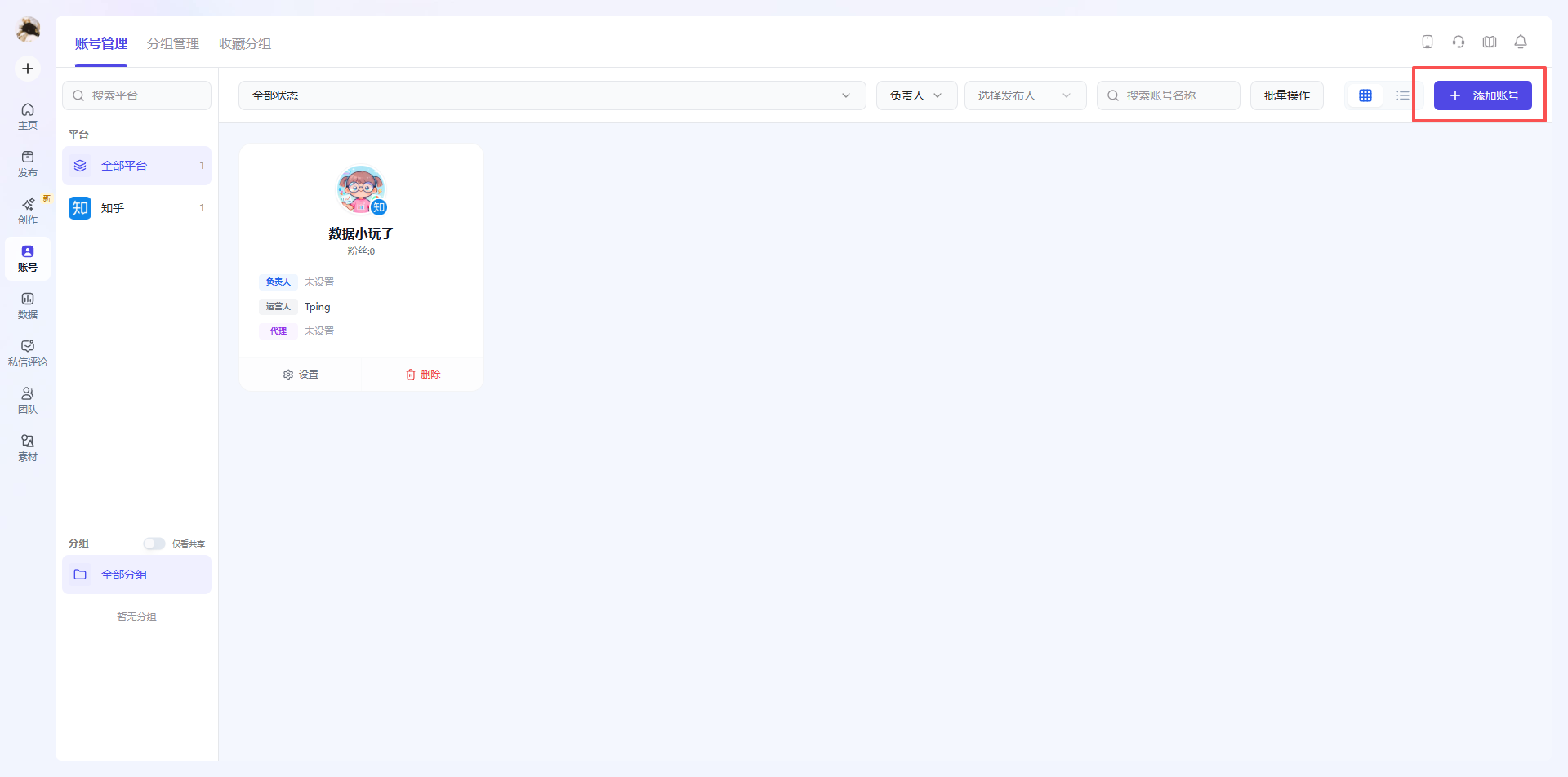1568x777 pixels.
Task: Open the 团队 team sidebar icon
Action: pyautogui.click(x=28, y=401)
